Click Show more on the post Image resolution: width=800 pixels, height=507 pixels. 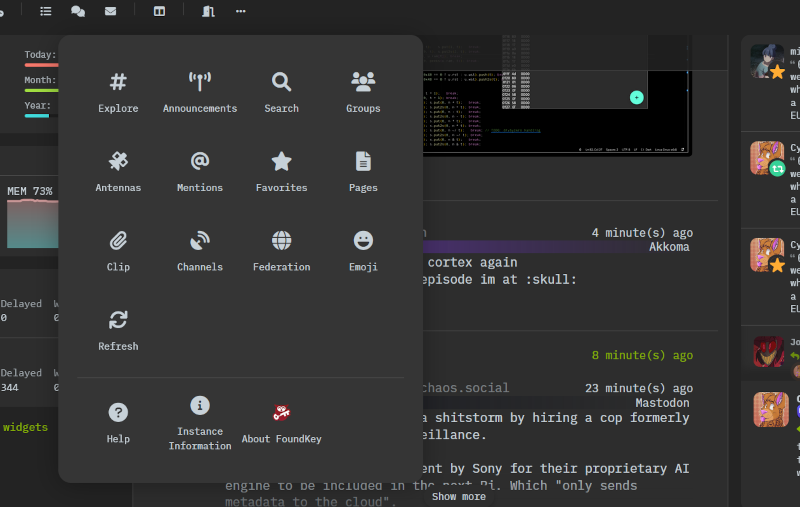458,497
